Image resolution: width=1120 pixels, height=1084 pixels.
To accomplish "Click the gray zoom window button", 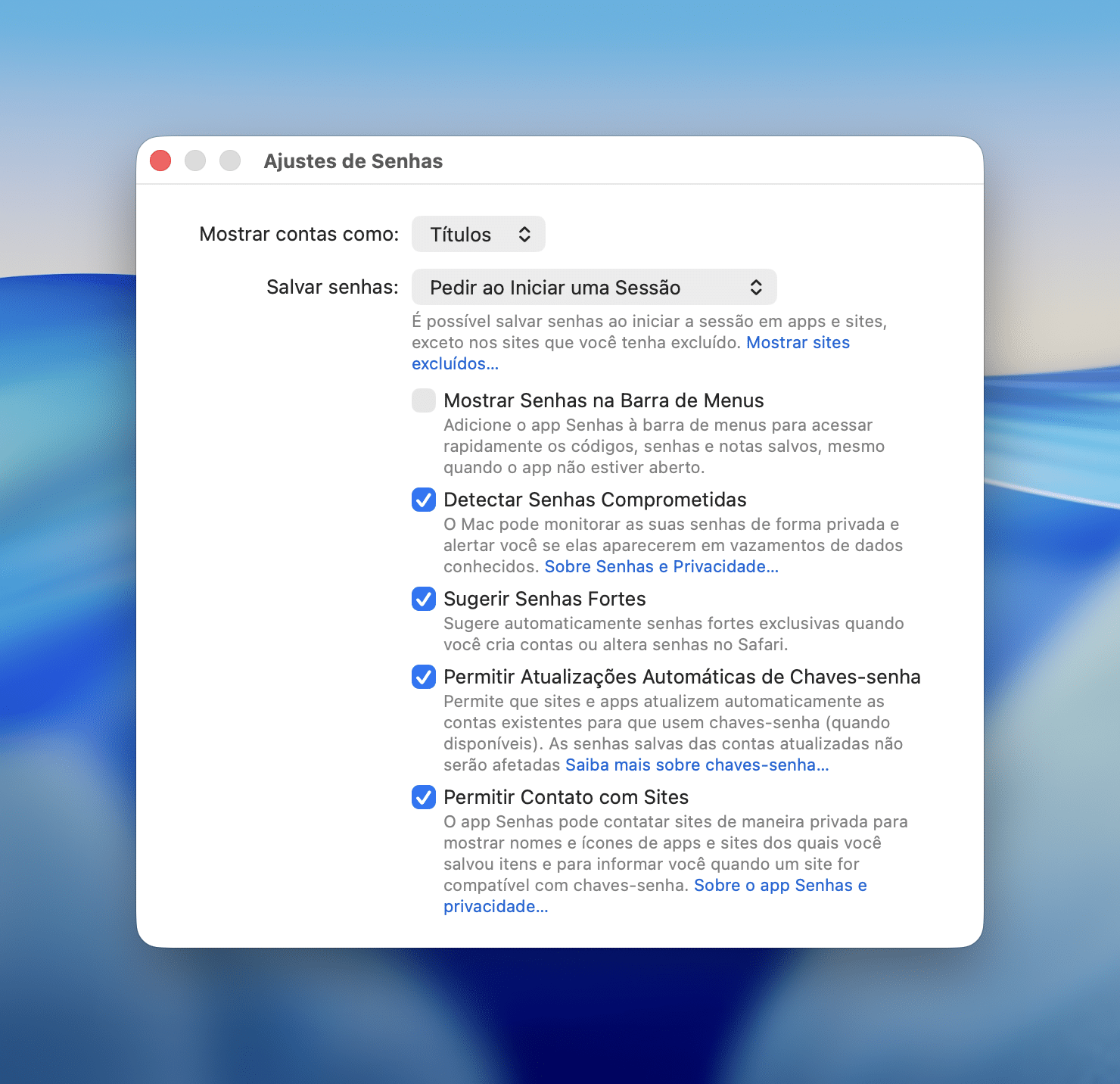I will click(230, 160).
